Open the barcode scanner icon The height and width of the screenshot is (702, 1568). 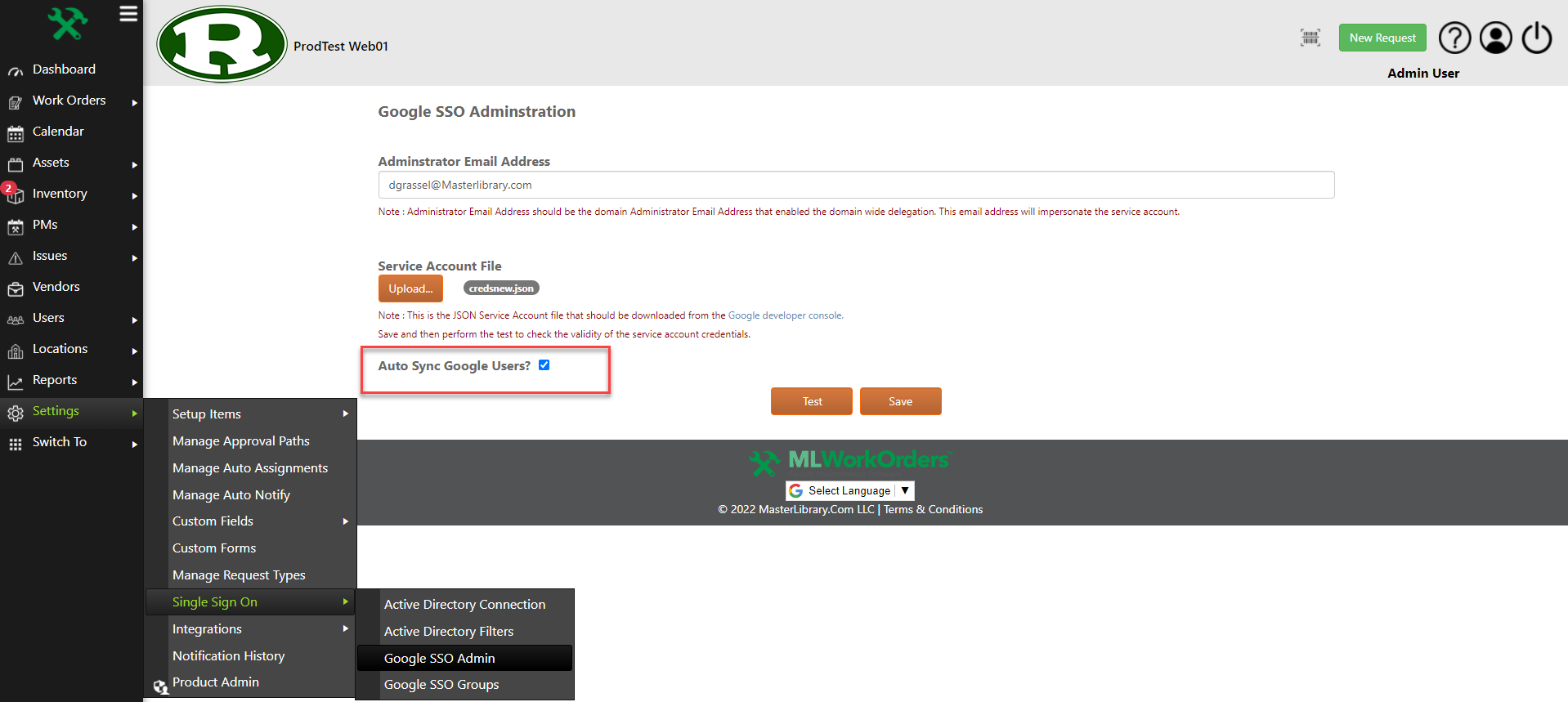[1310, 38]
